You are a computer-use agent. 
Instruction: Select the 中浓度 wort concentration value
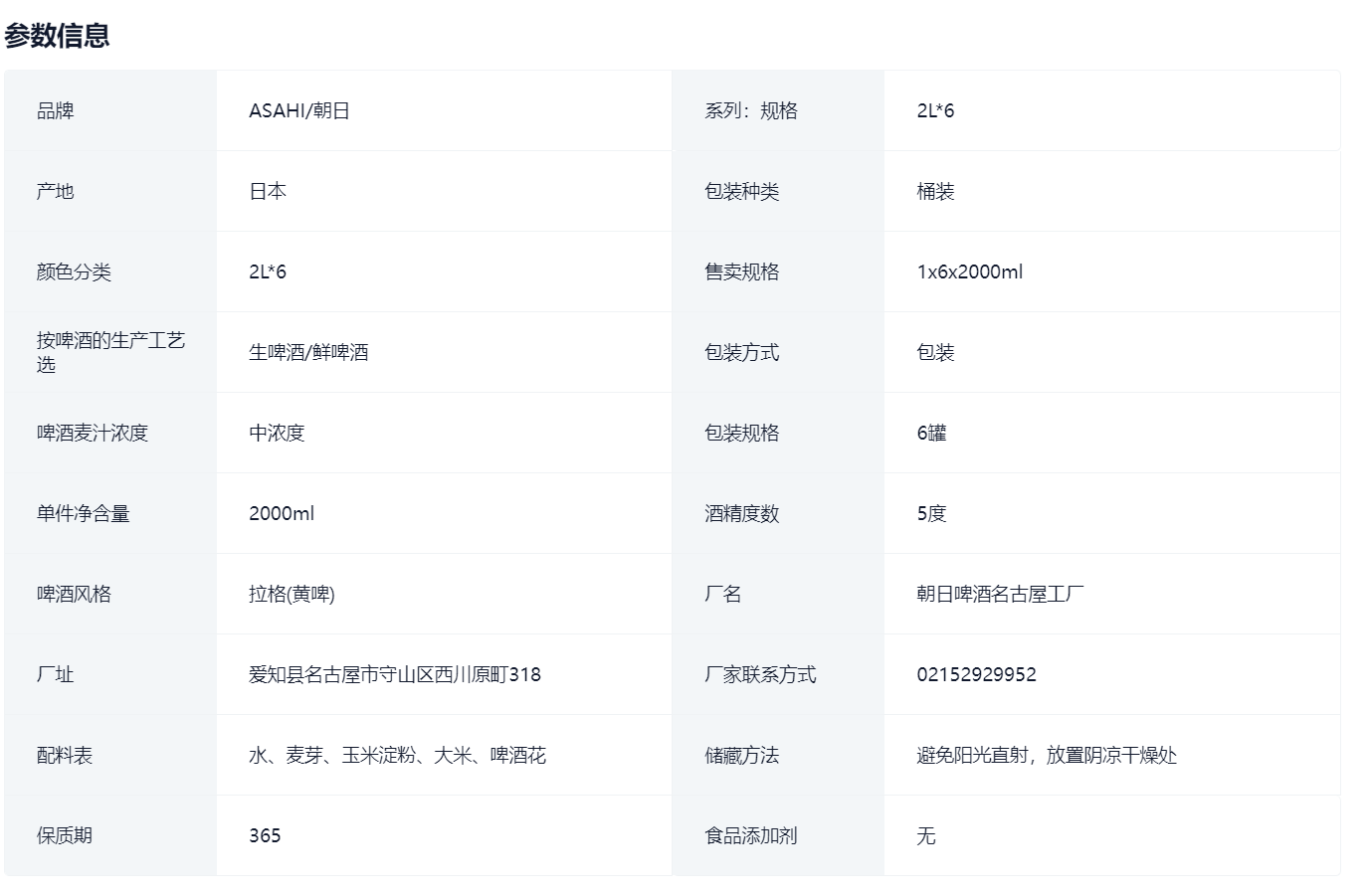(x=277, y=433)
